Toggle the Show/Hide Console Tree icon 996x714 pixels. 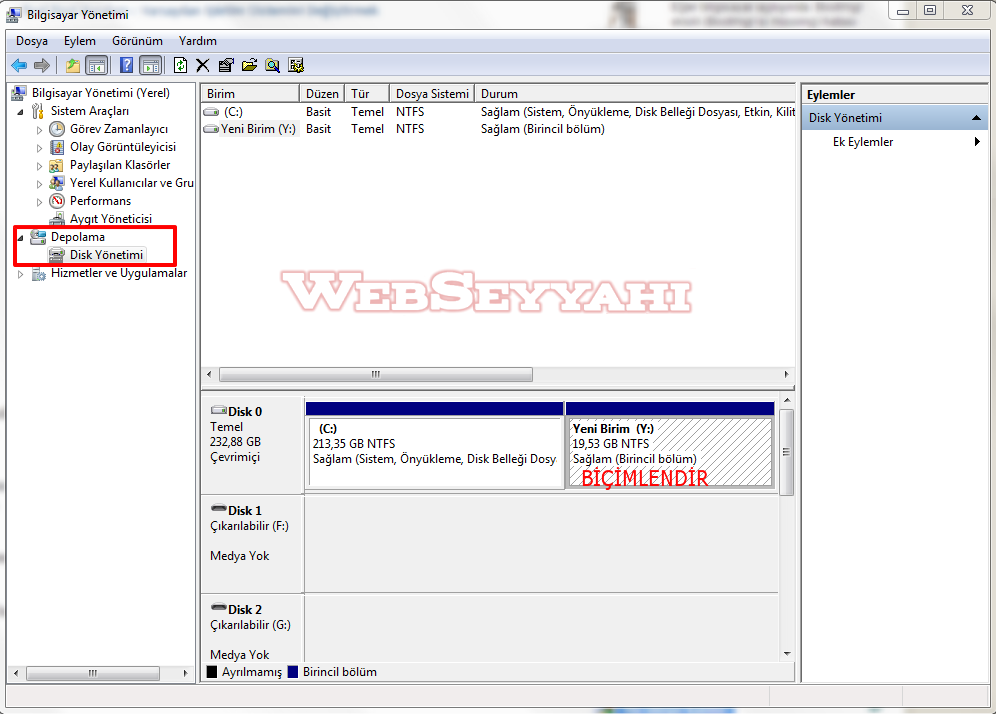[97, 65]
